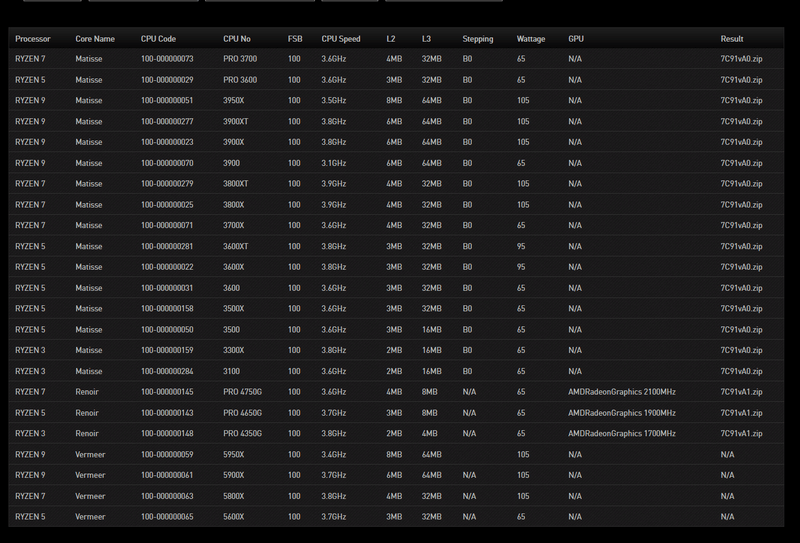
Task: Click the L2 column header
Action: click(x=391, y=39)
